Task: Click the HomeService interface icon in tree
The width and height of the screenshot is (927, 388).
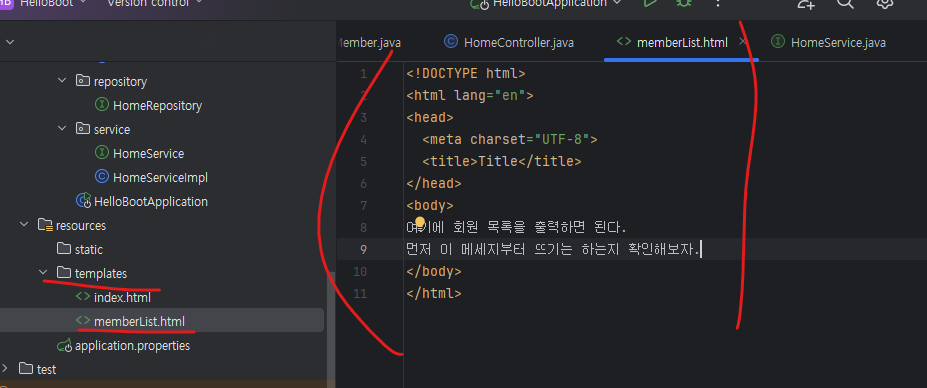Action: point(101,153)
